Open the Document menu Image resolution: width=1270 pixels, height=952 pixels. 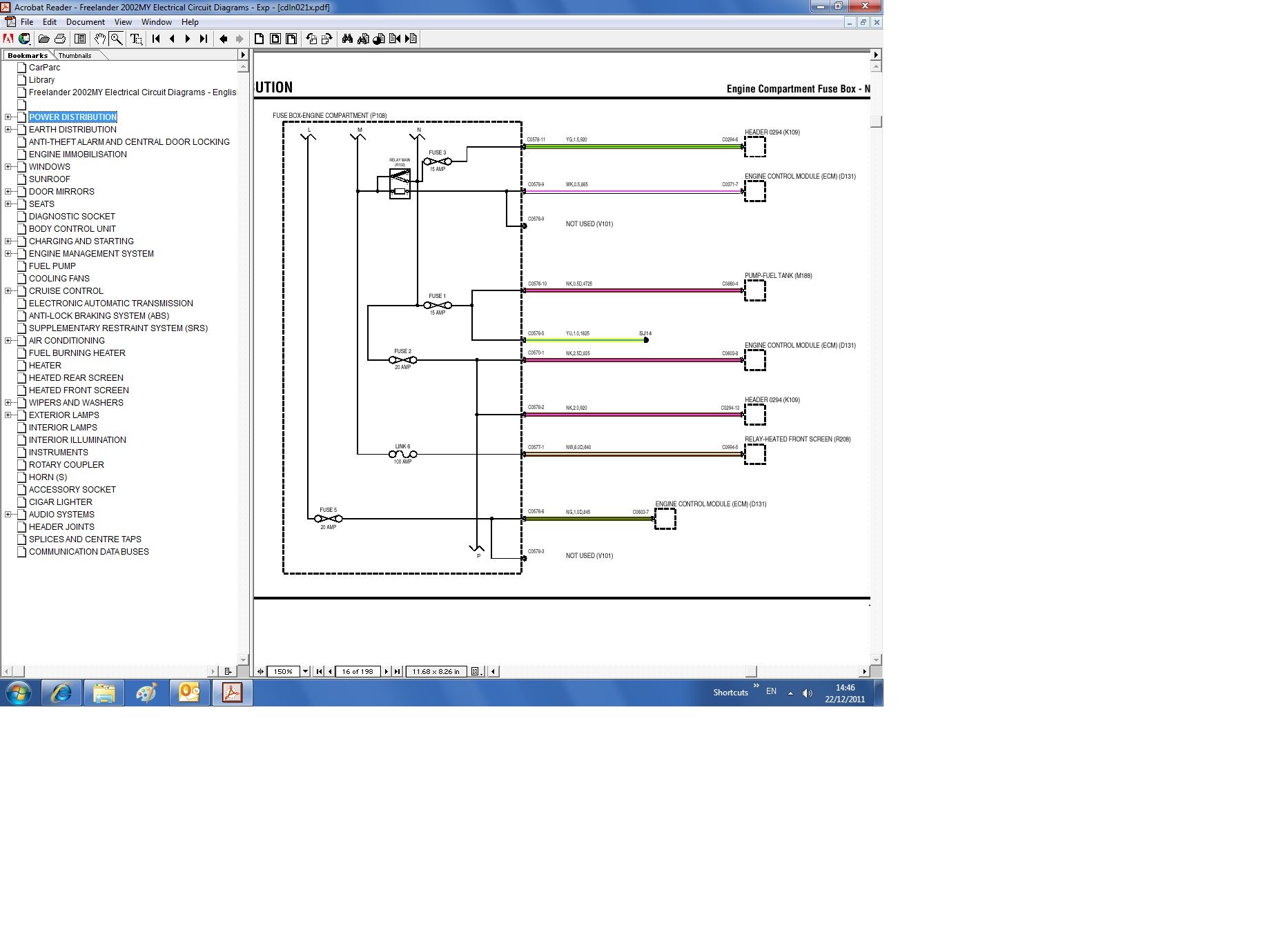pyautogui.click(x=86, y=22)
